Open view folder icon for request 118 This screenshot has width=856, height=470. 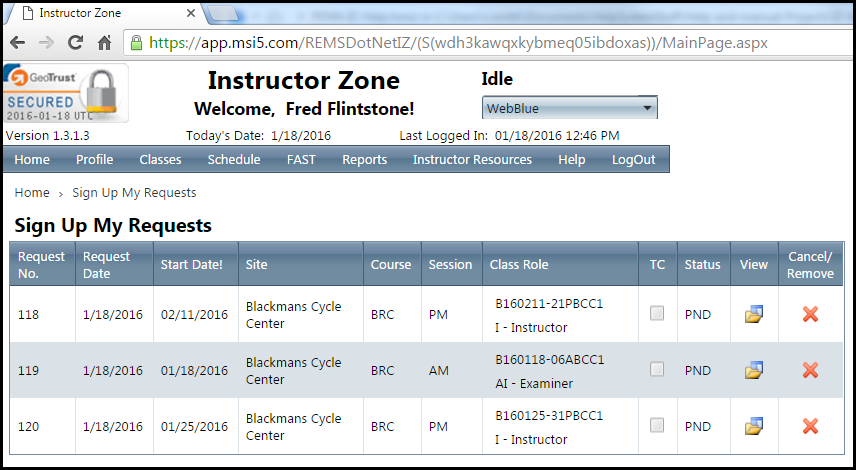pos(754,315)
